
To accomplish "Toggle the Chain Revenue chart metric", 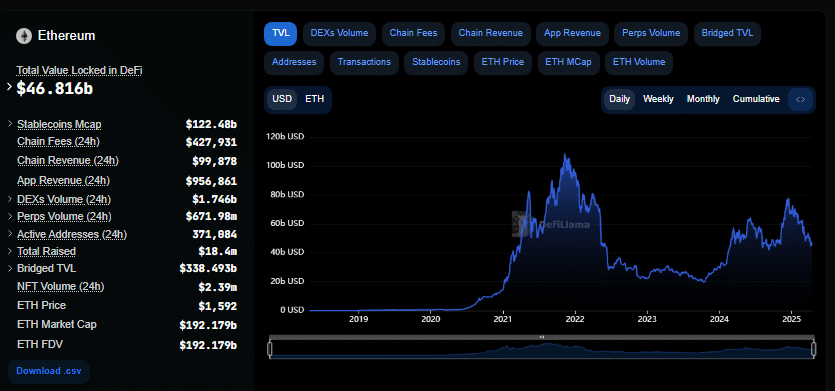I will (490, 34).
